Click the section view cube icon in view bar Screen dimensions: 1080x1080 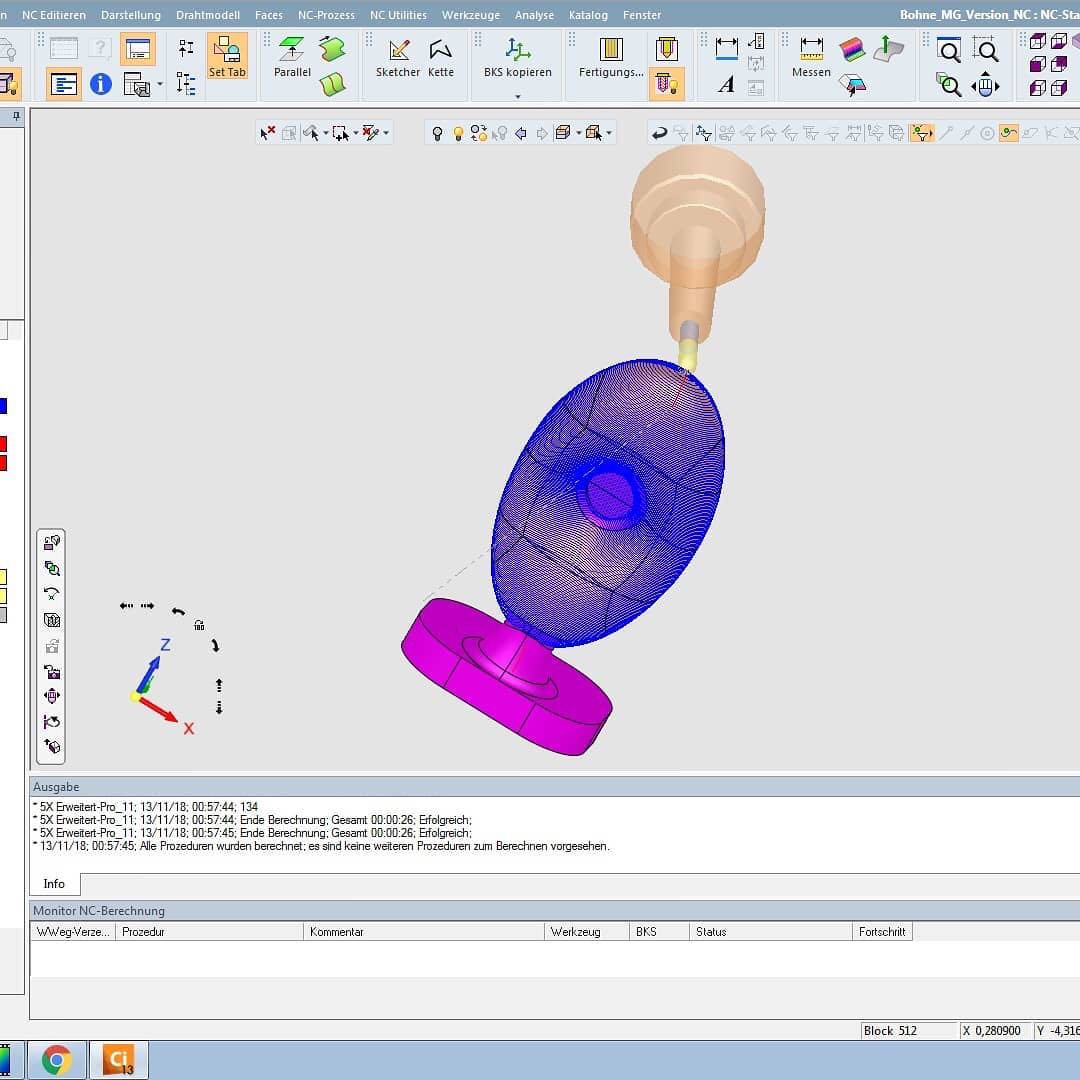pos(52,620)
